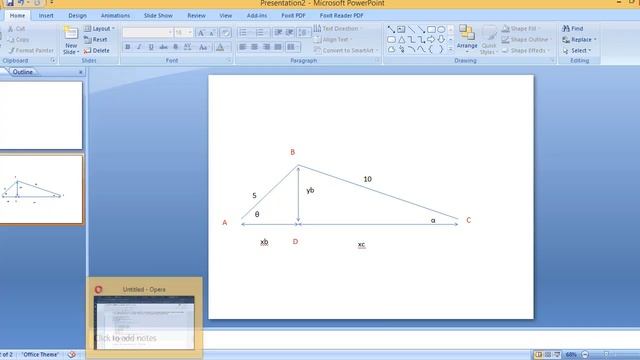Open the Slide Show ribbon tab
Screen dimensions: 640x360
pyautogui.click(x=158, y=16)
